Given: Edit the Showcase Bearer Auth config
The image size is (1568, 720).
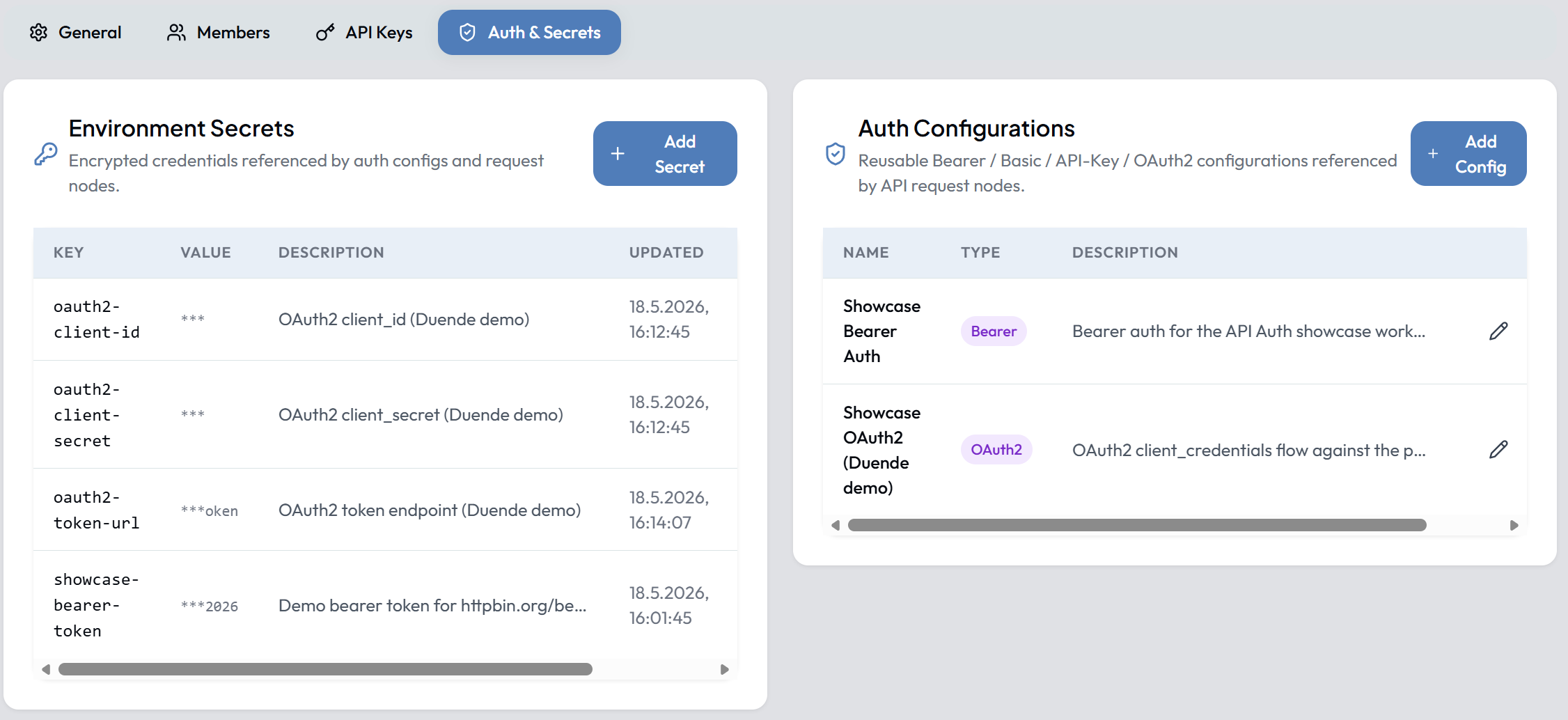Looking at the screenshot, I should (1498, 331).
